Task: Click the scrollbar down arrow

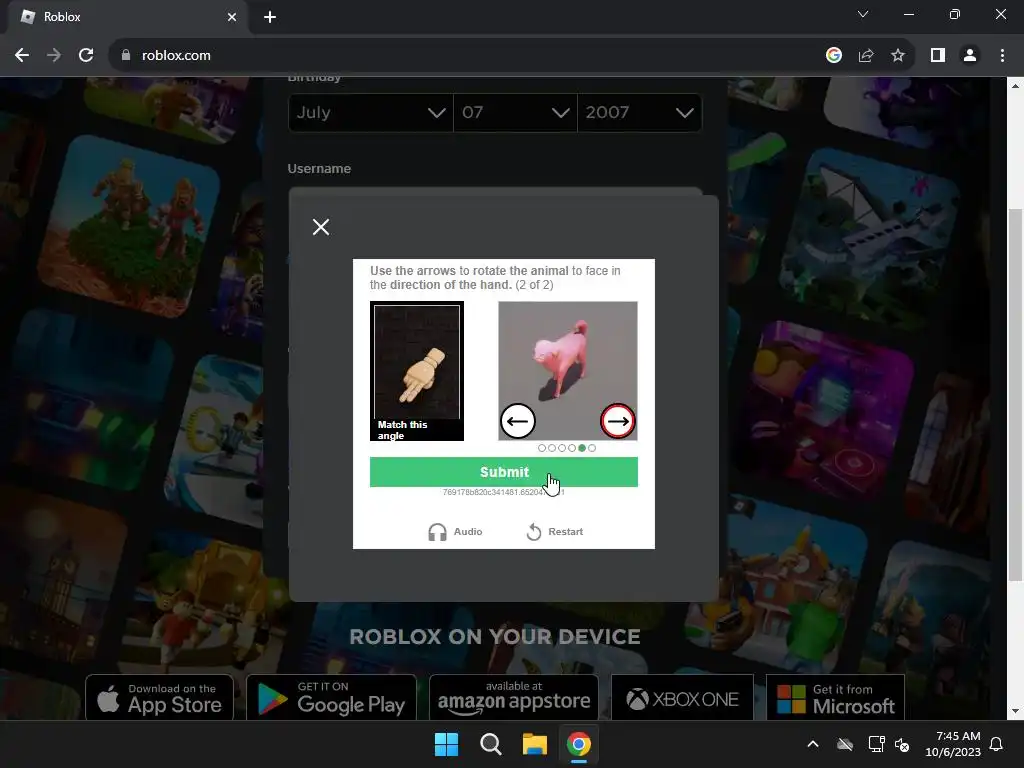Action: pyautogui.click(x=1015, y=711)
